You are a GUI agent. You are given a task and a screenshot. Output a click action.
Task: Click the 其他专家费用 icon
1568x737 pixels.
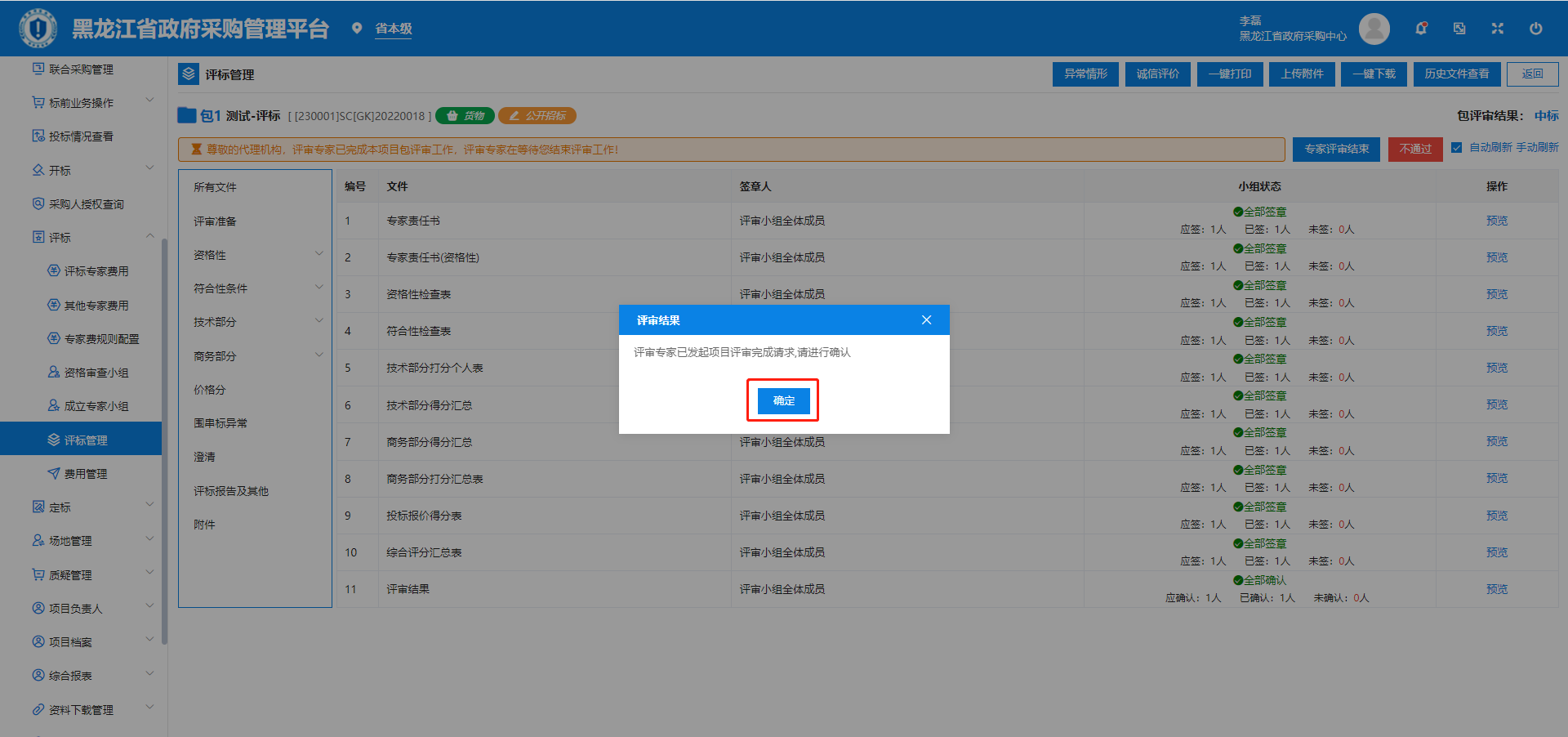tap(54, 305)
